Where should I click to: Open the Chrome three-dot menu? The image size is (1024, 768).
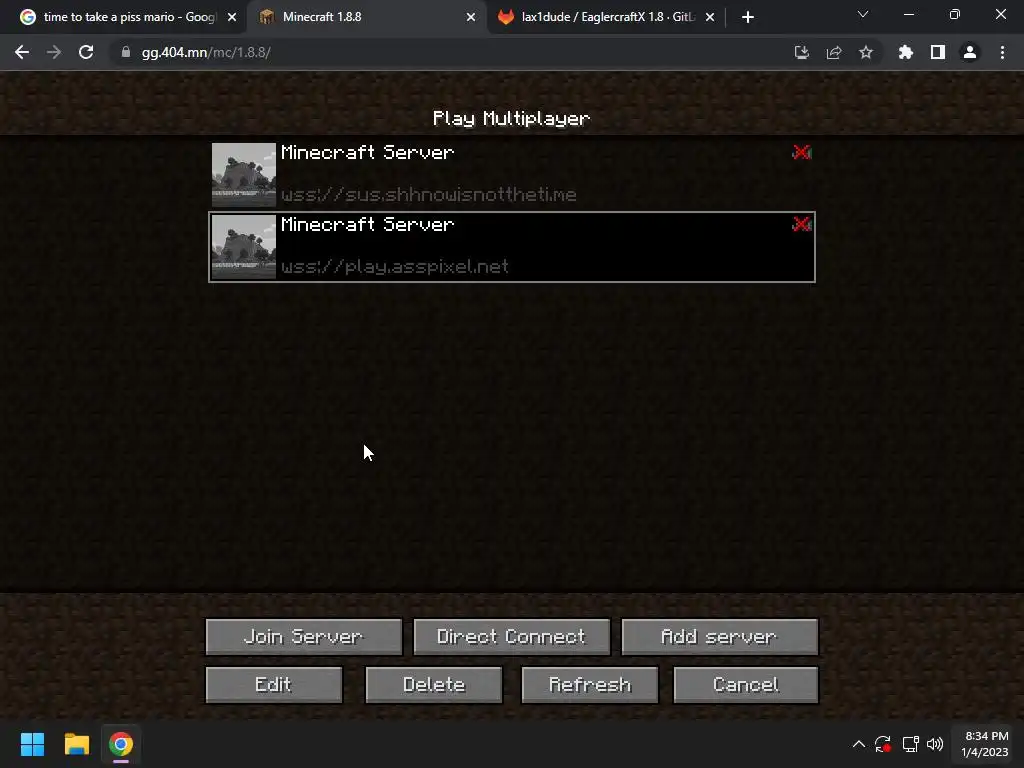tap(1002, 52)
